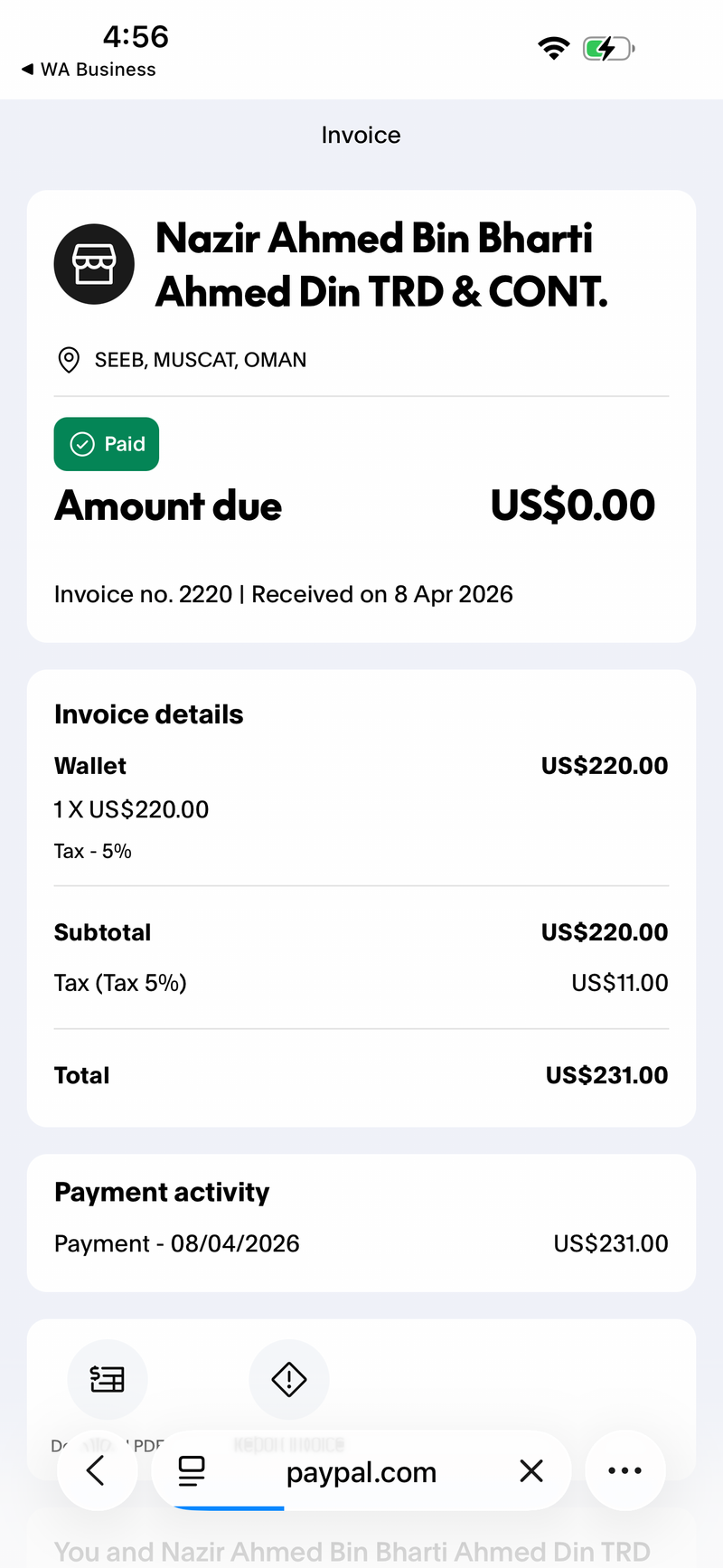The image size is (723, 1568).
Task: Tap the green Paid status badge
Action: (x=107, y=444)
